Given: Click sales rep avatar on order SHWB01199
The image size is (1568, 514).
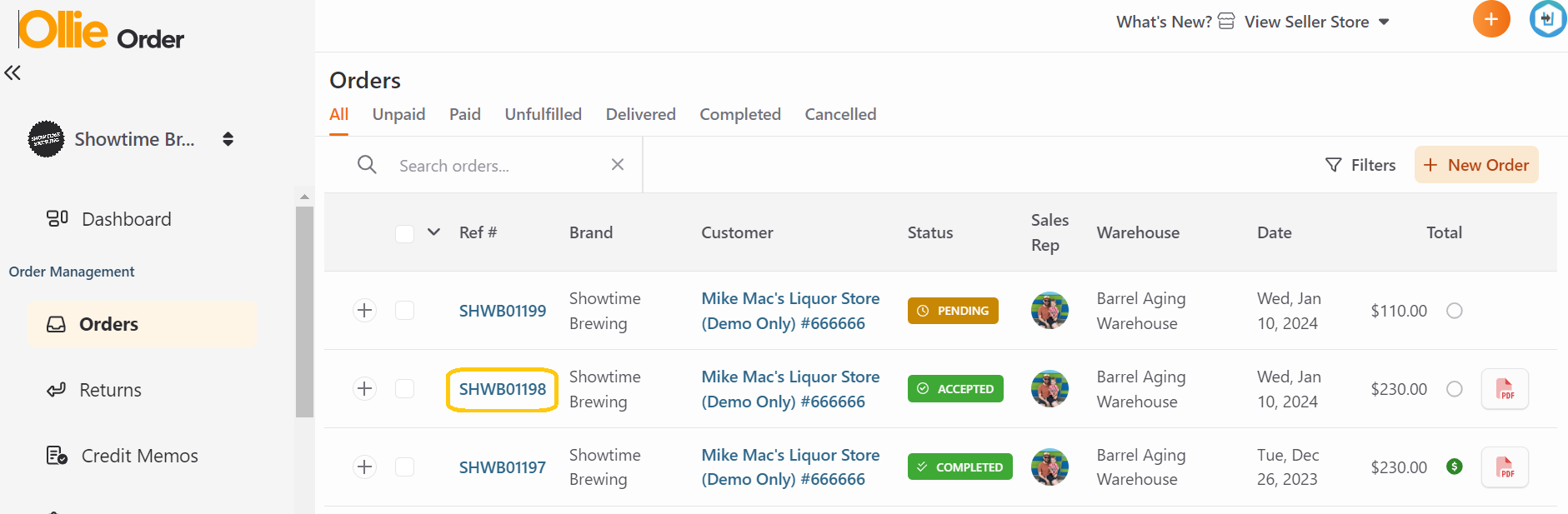Looking at the screenshot, I should pyautogui.click(x=1050, y=311).
